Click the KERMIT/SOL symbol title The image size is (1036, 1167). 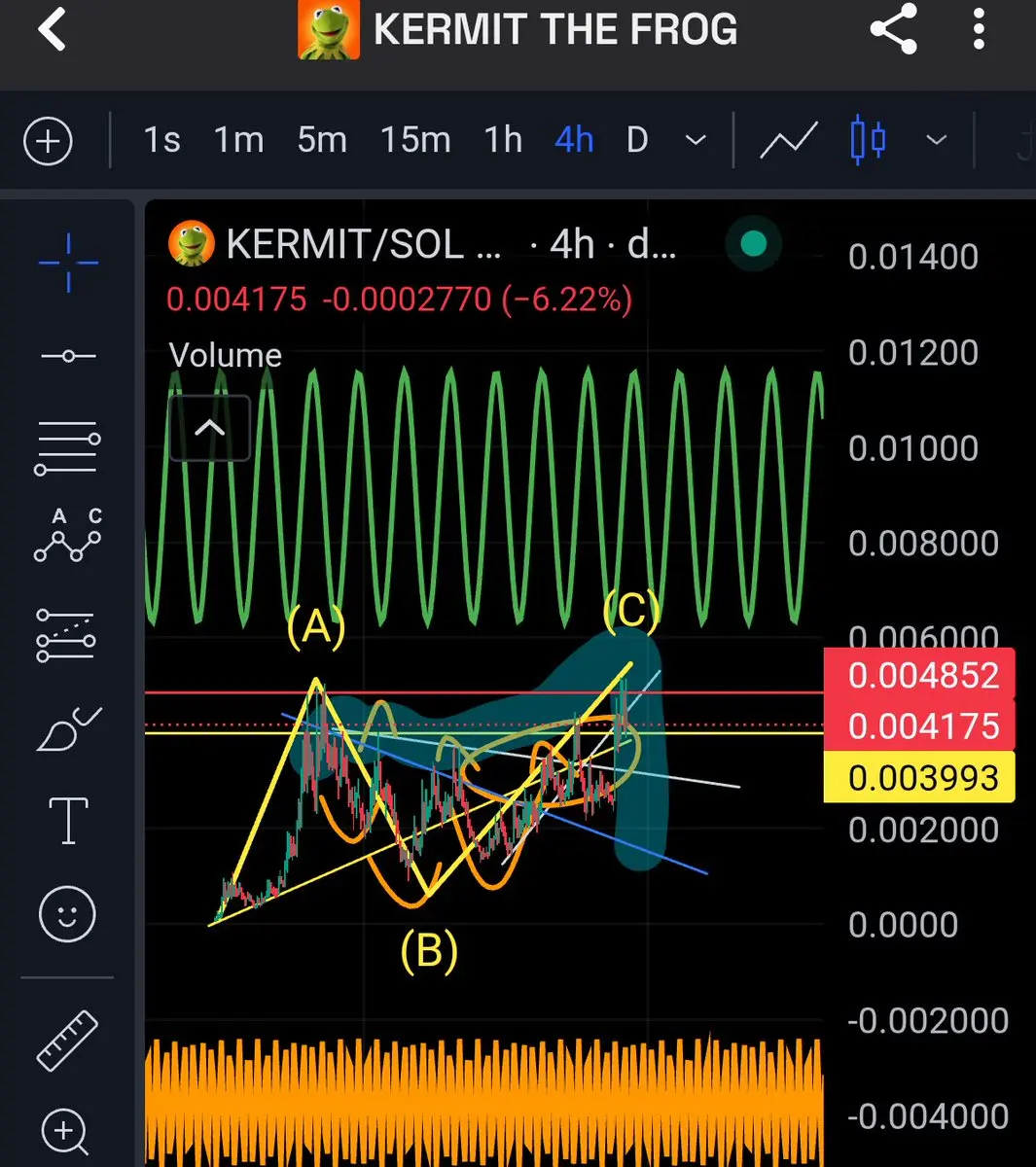(364, 244)
